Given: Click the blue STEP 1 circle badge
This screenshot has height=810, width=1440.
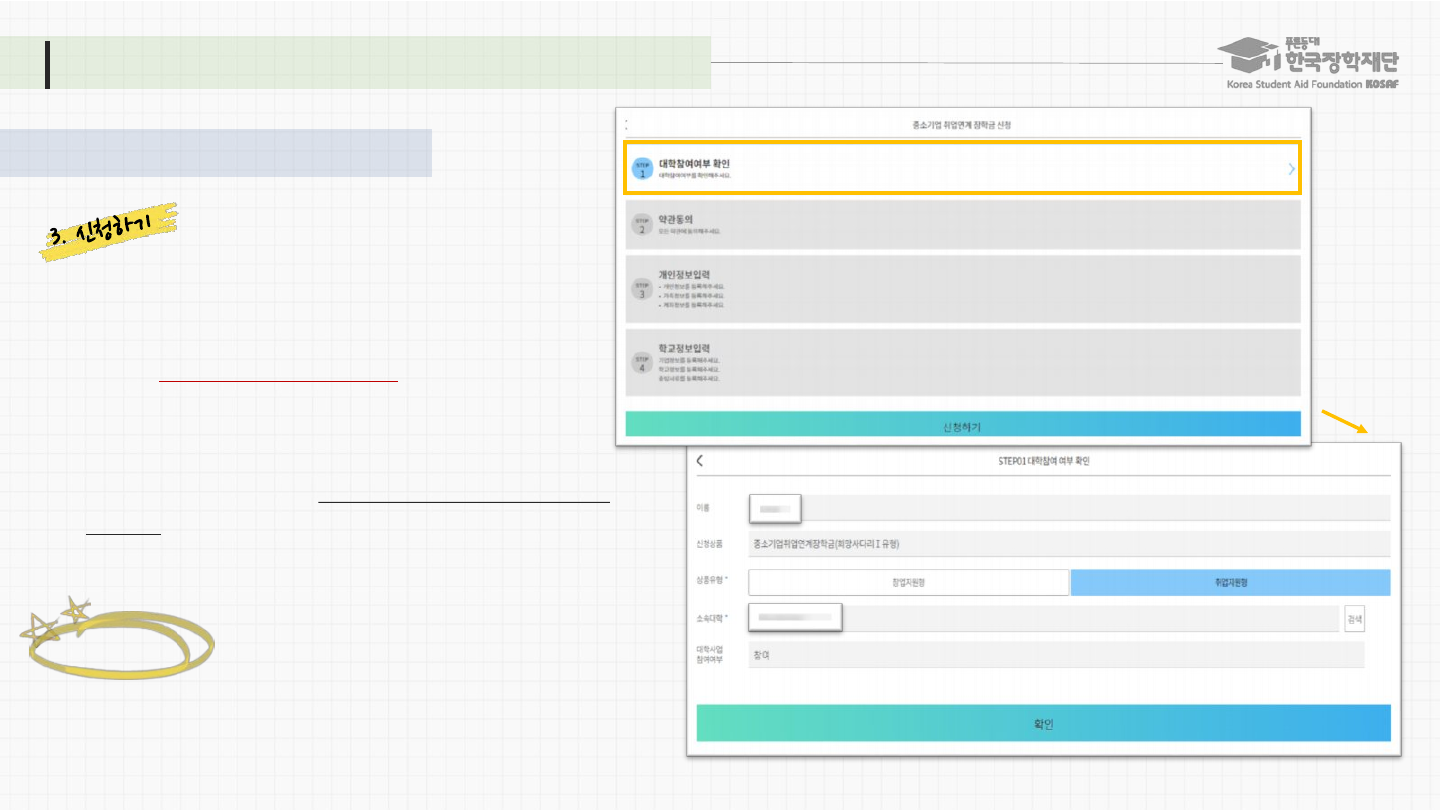Looking at the screenshot, I should click(x=642, y=169).
